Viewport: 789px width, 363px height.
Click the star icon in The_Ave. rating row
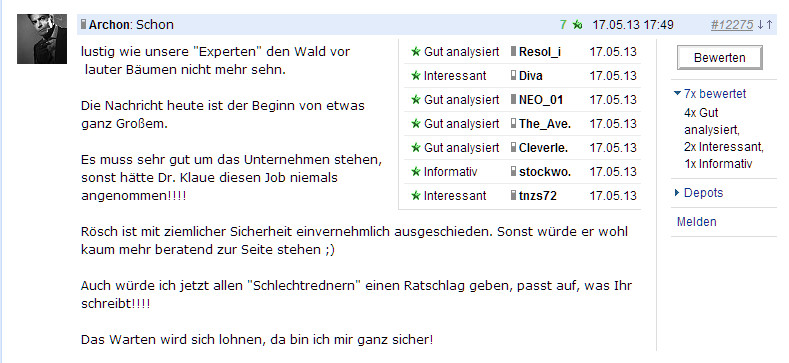(x=416, y=123)
